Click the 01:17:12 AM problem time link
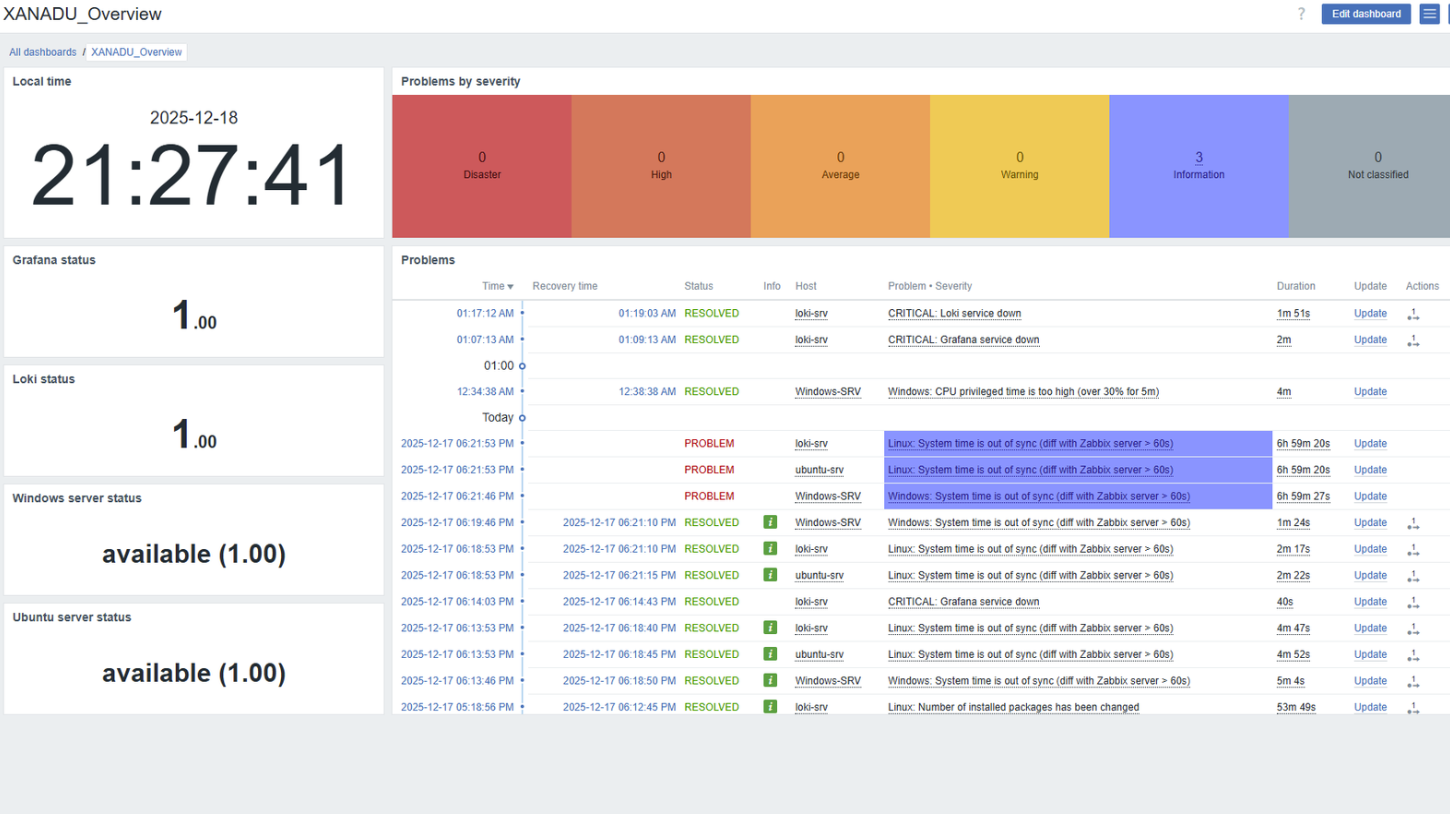 485,314
